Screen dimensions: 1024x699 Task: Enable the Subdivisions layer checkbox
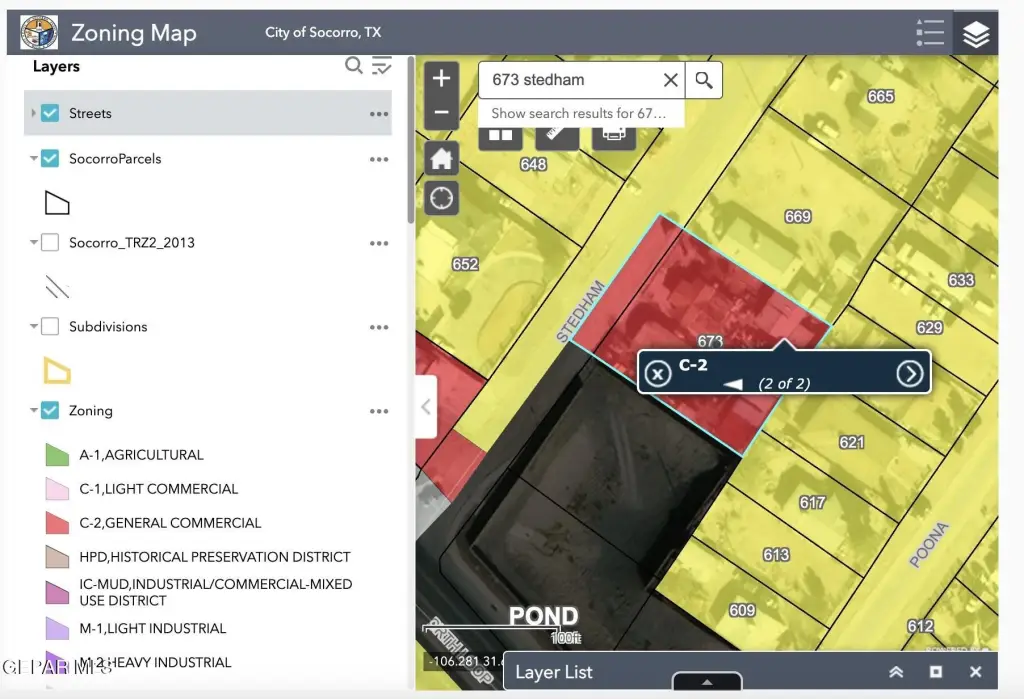(x=50, y=327)
